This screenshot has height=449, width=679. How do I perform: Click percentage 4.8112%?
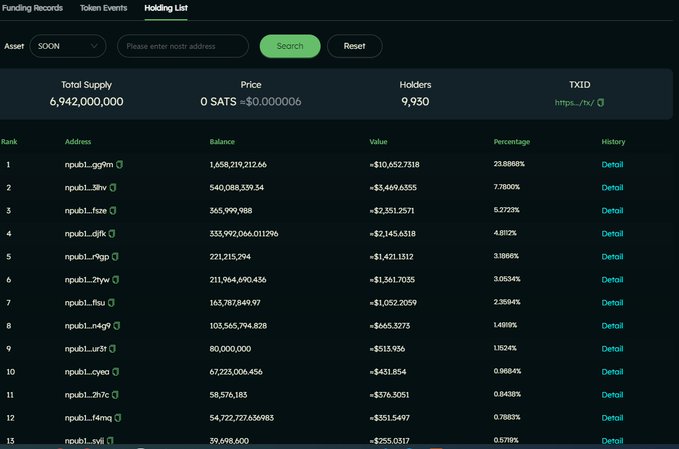click(x=505, y=233)
